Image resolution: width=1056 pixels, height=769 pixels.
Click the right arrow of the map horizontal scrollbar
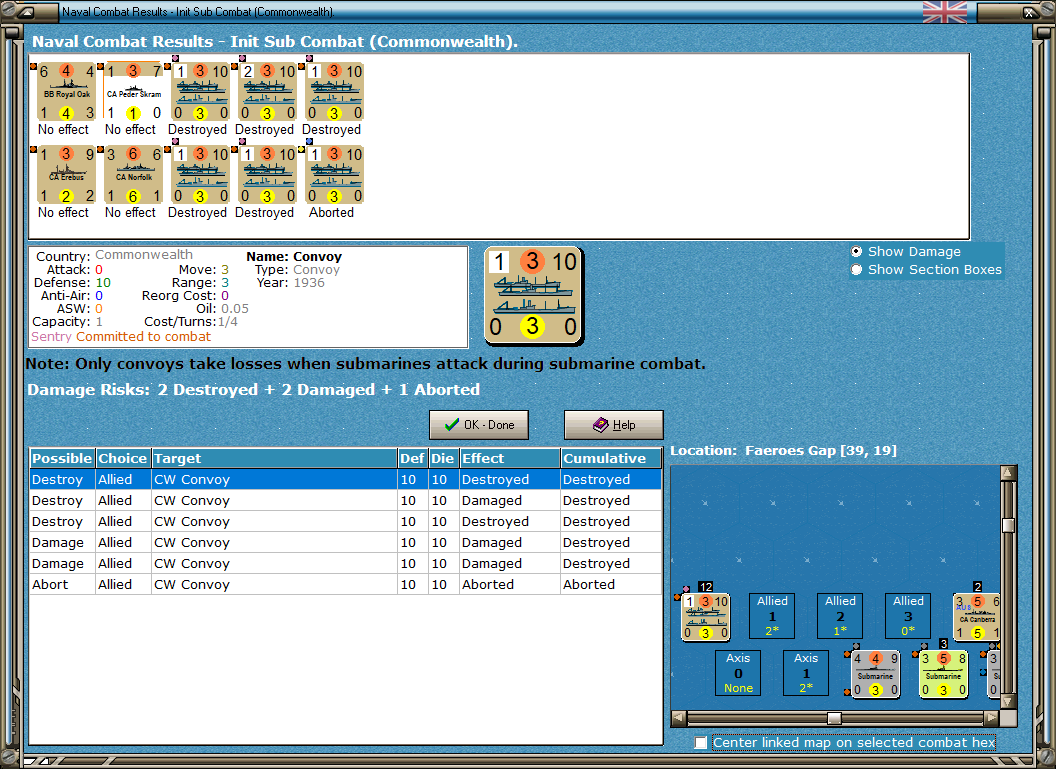(991, 718)
